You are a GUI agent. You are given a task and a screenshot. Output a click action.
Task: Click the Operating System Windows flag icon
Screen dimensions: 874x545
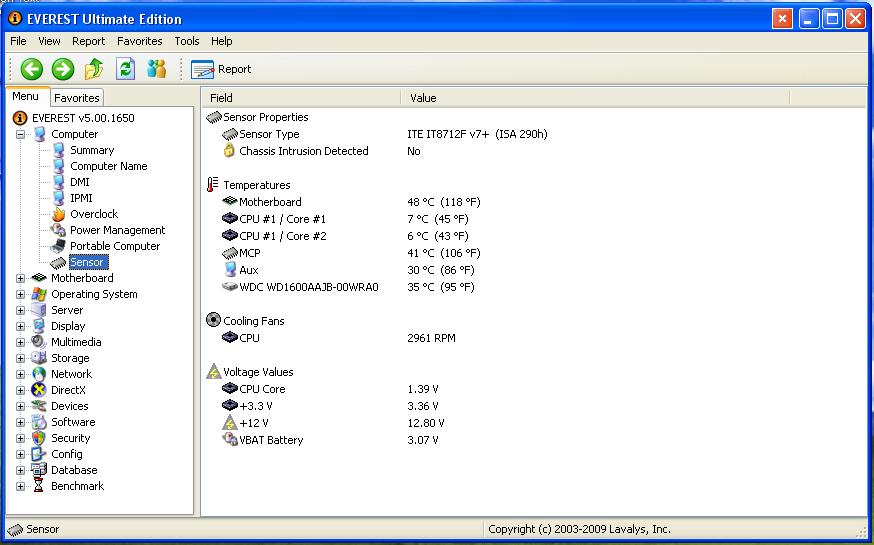39,294
